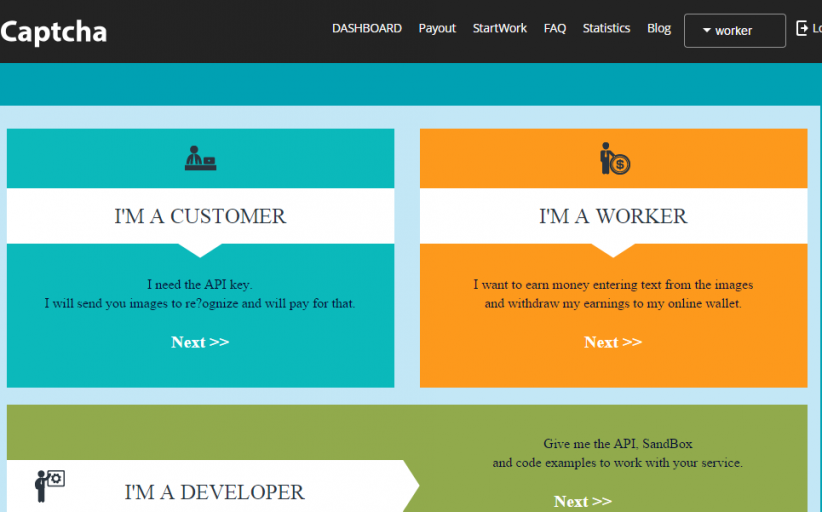Click the customer at desk icon

200,158
